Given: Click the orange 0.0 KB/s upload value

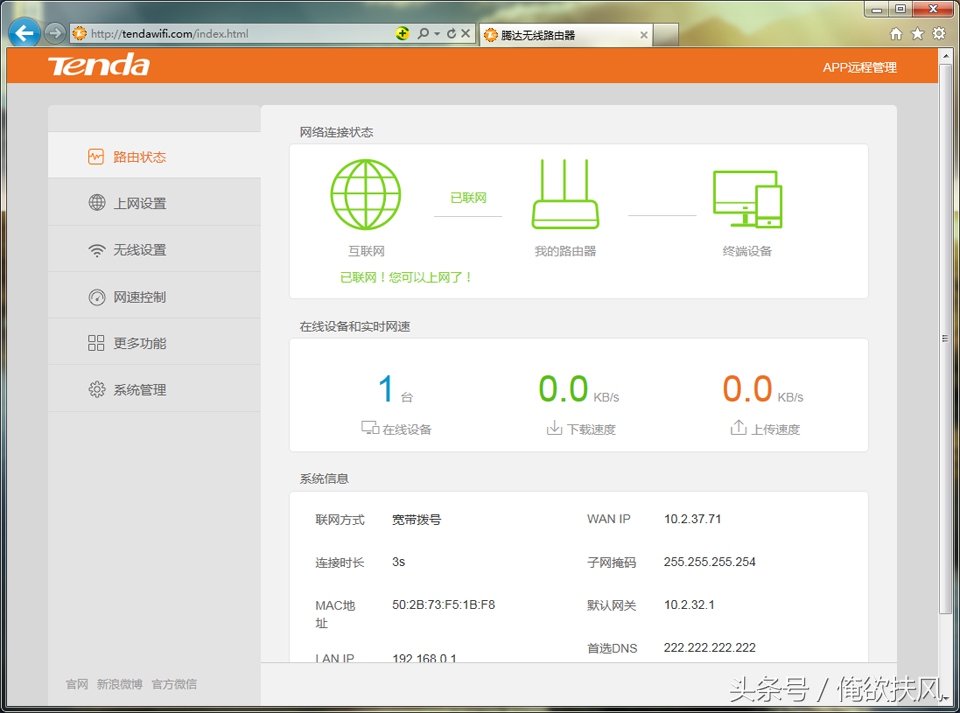Looking at the screenshot, I should (x=763, y=389).
